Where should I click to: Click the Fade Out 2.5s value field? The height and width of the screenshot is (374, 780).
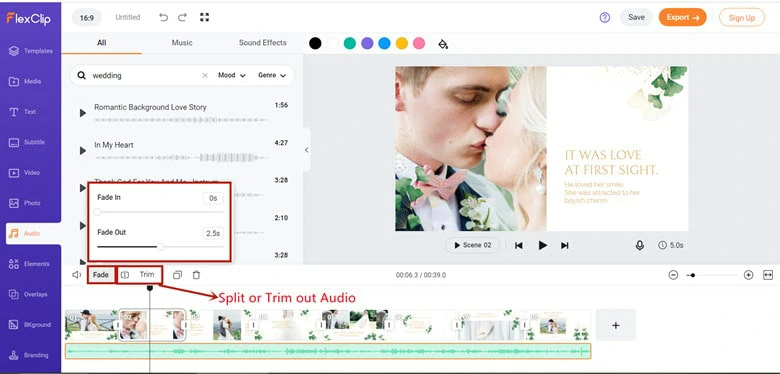pyautogui.click(x=213, y=233)
